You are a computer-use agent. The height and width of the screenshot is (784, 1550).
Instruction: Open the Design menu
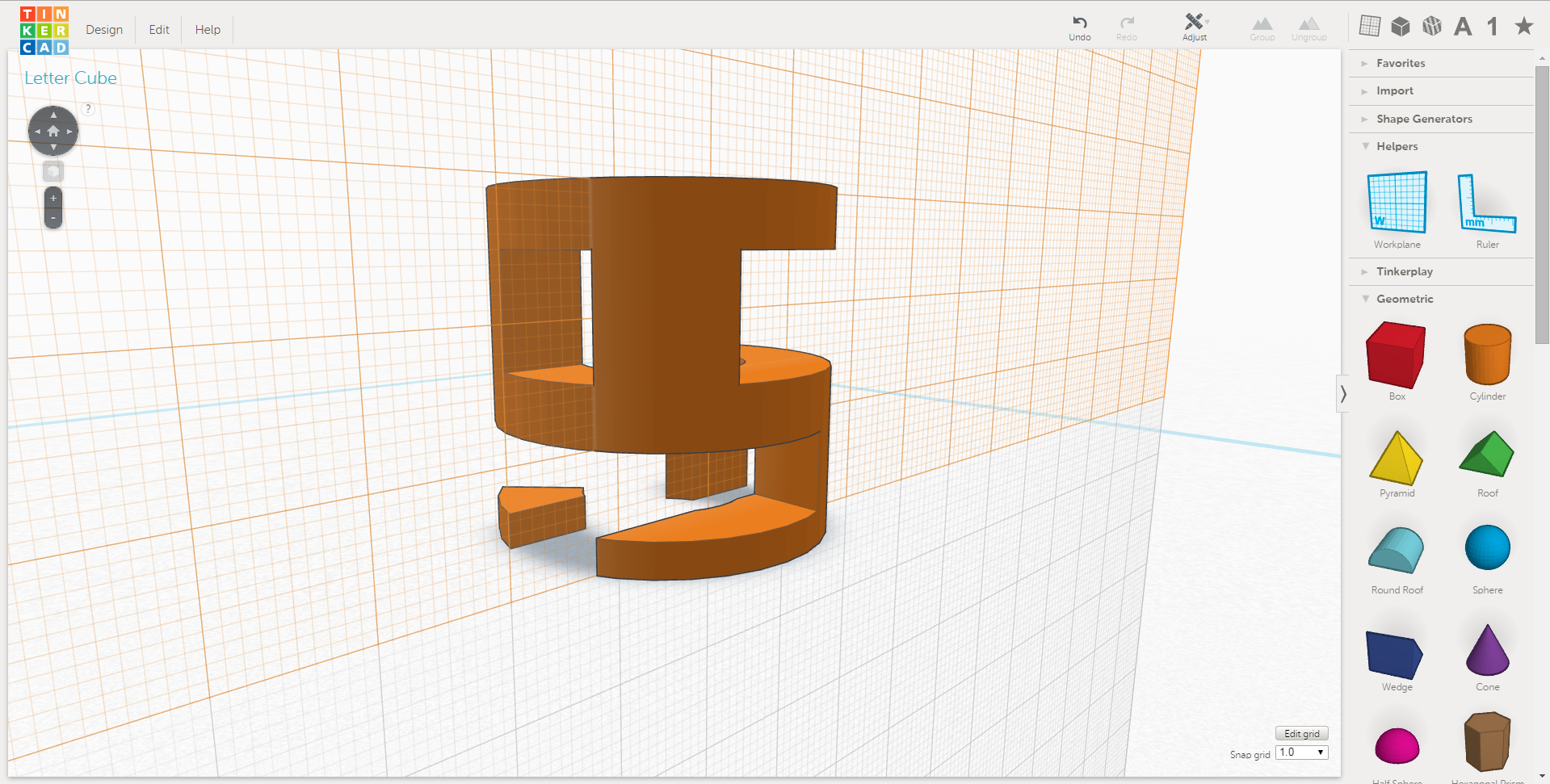coord(103,29)
